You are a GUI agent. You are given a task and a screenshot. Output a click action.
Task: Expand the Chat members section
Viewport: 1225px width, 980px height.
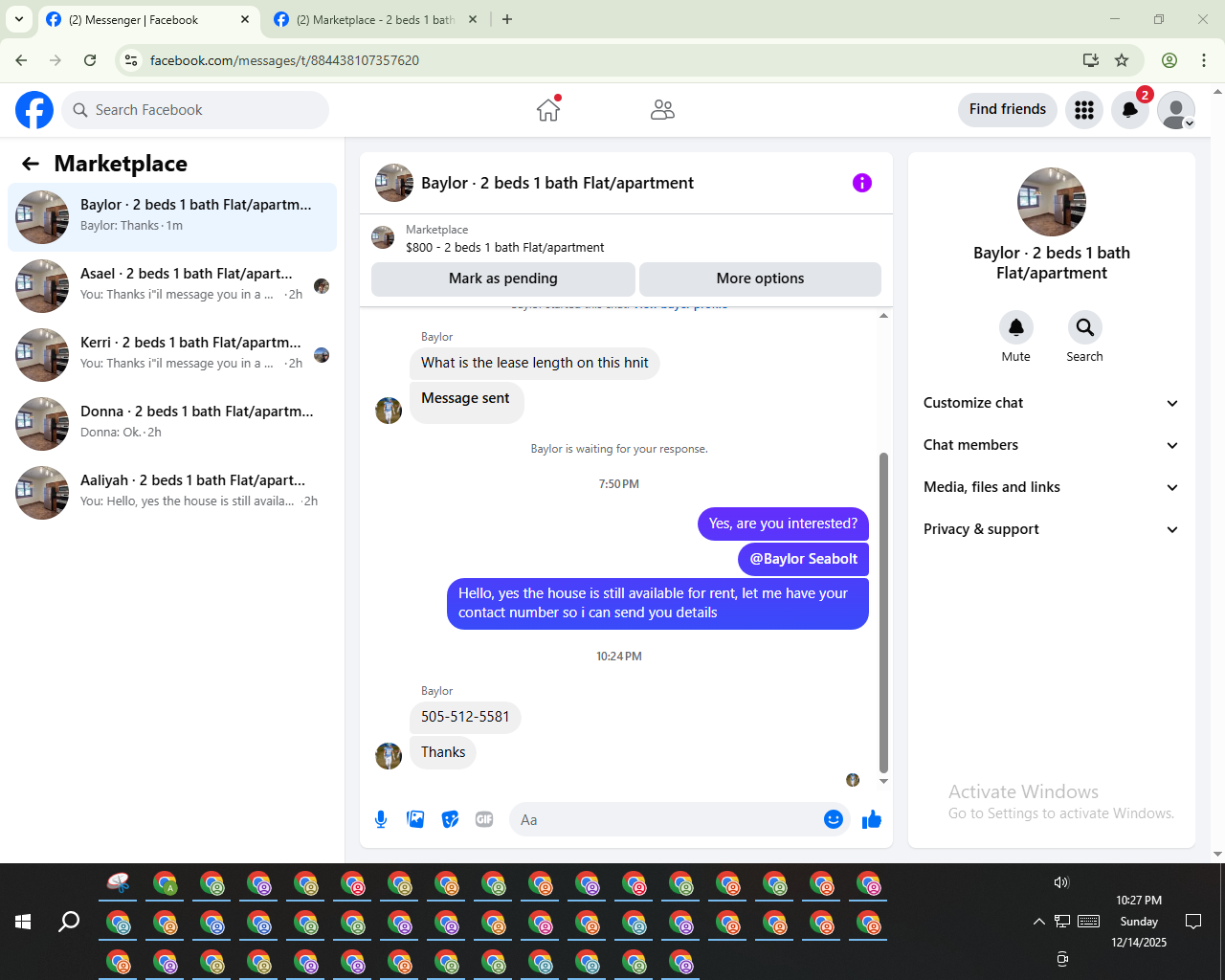pos(1051,445)
